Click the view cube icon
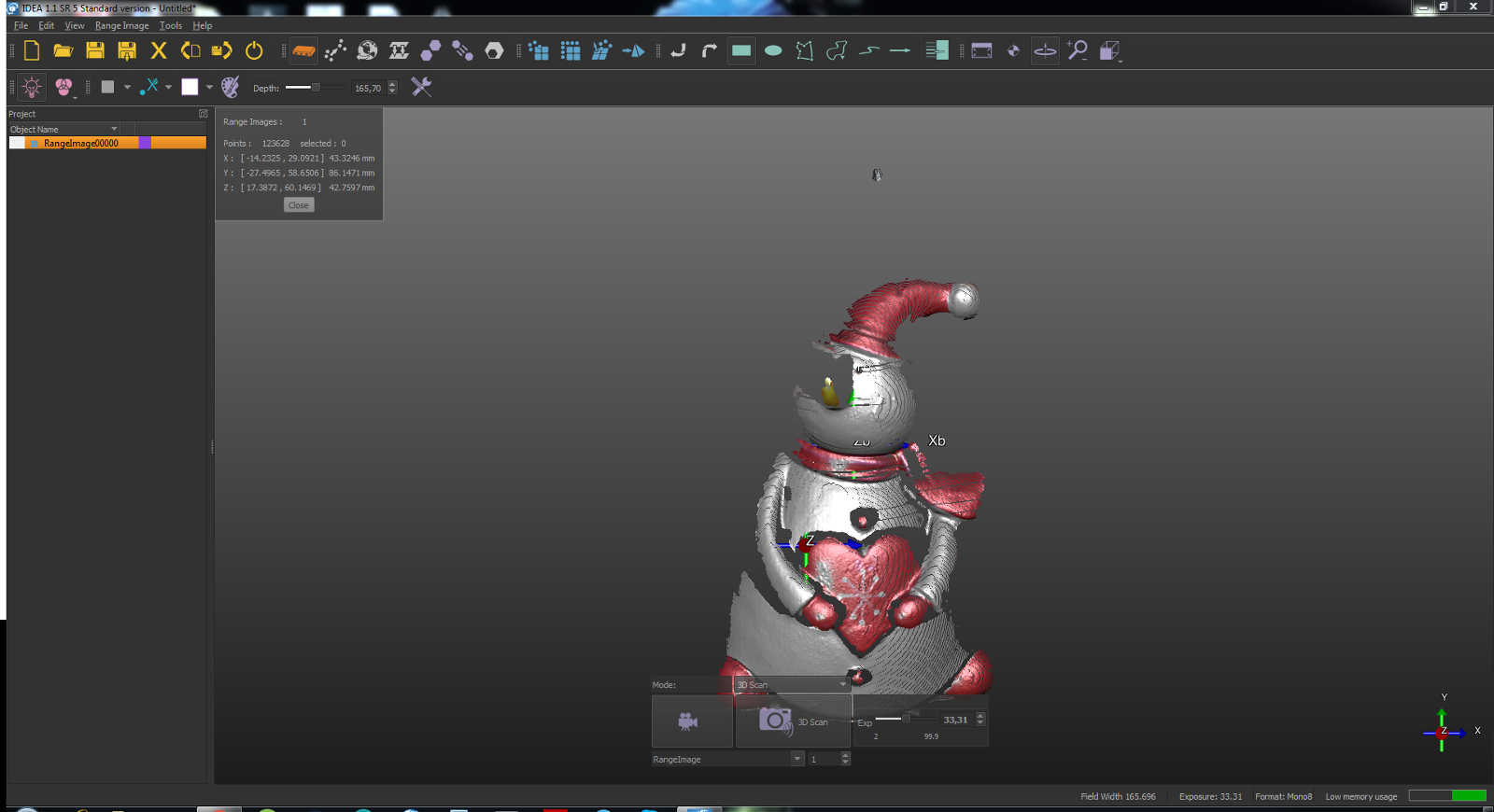 tap(1109, 50)
